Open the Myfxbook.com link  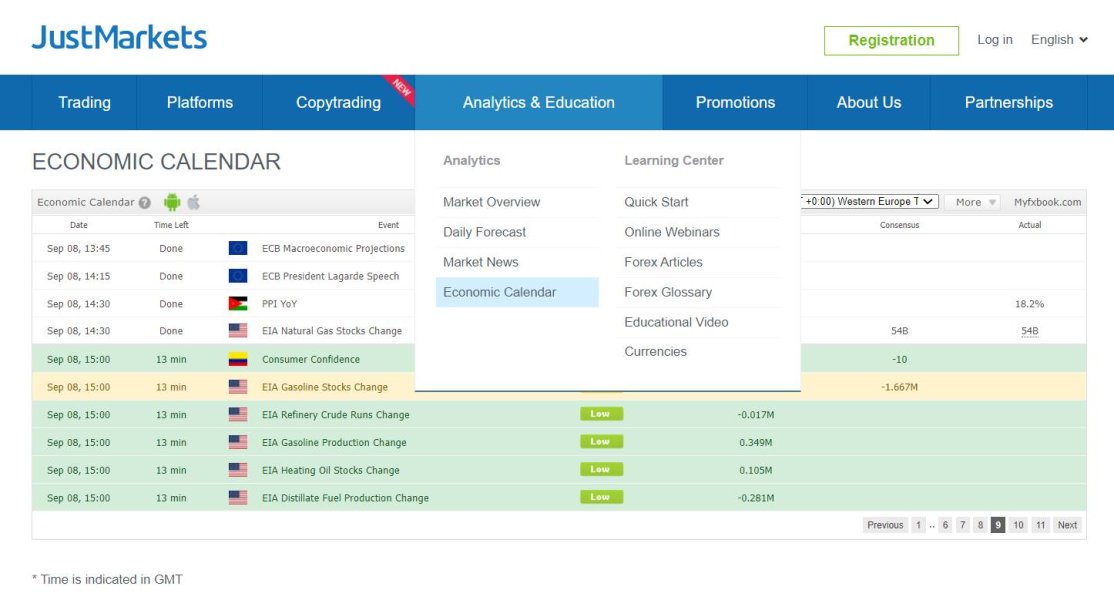coord(1047,202)
